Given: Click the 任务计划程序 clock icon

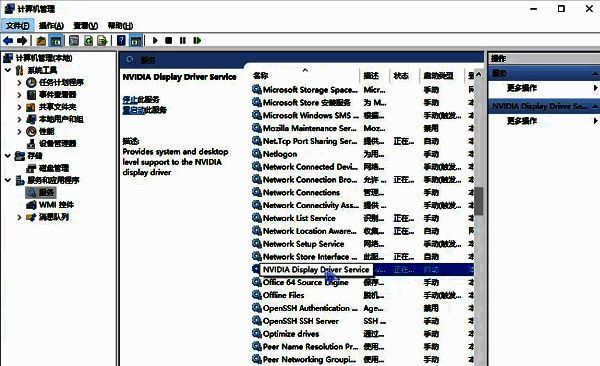Looking at the screenshot, I should point(31,82).
